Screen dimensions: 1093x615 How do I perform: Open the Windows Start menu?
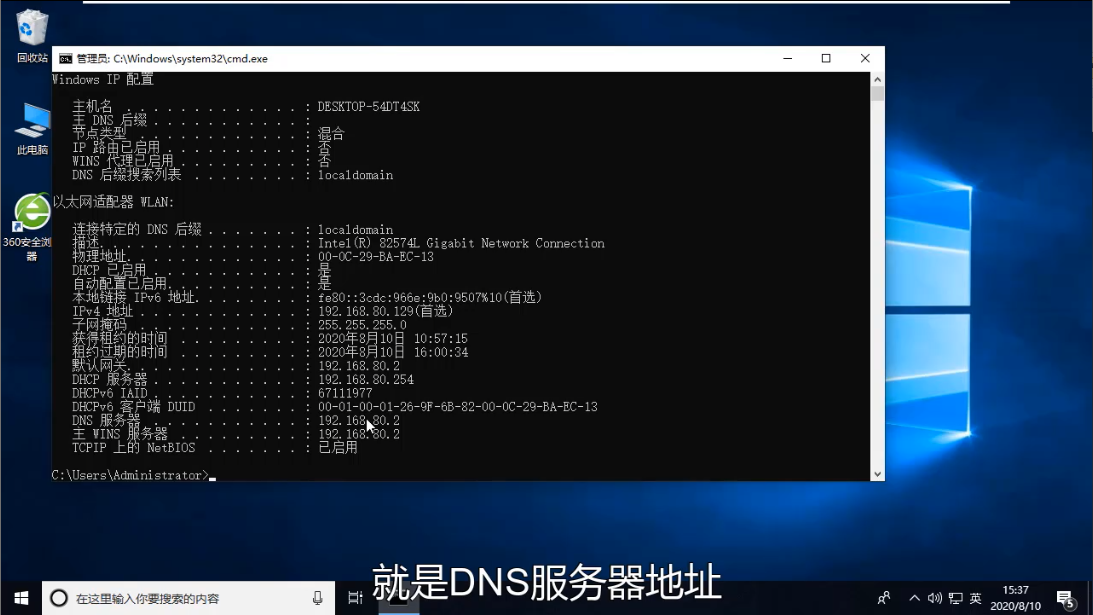coord(21,598)
